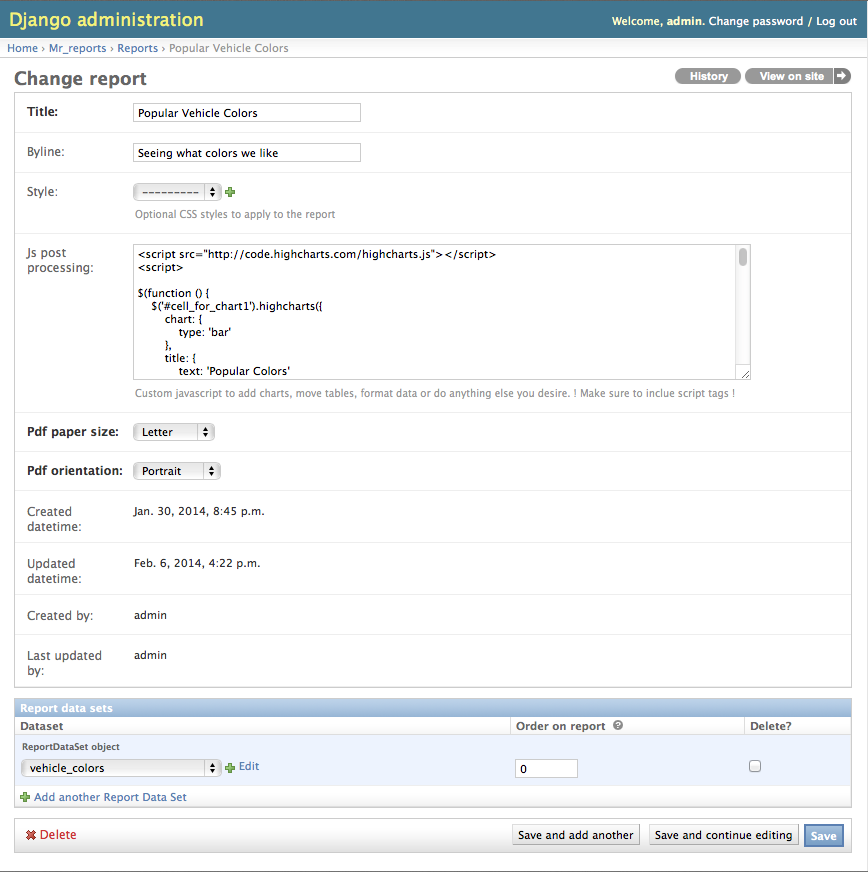Click textarea resize handle corner
Viewport: 868px width, 872px height.
[x=745, y=374]
